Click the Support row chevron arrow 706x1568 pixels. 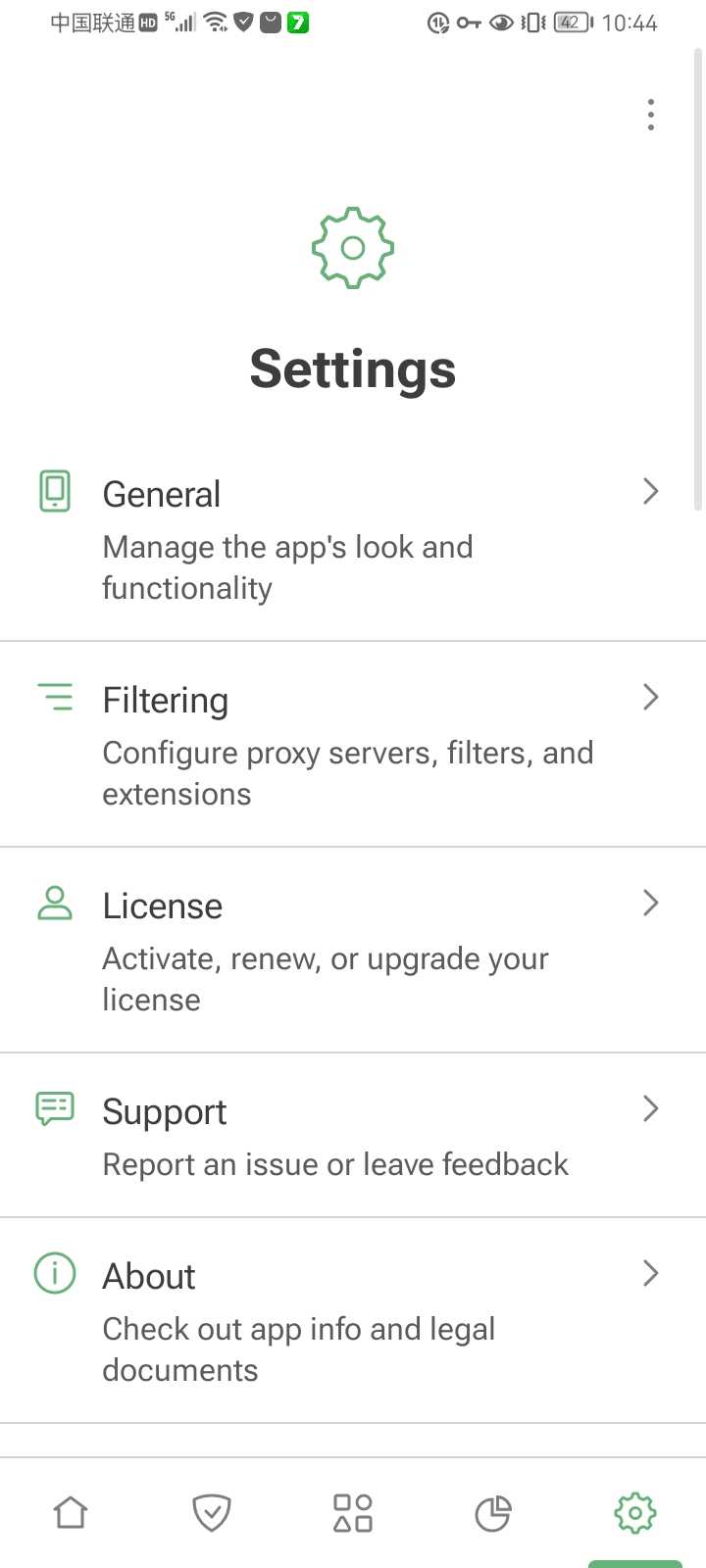point(650,1108)
